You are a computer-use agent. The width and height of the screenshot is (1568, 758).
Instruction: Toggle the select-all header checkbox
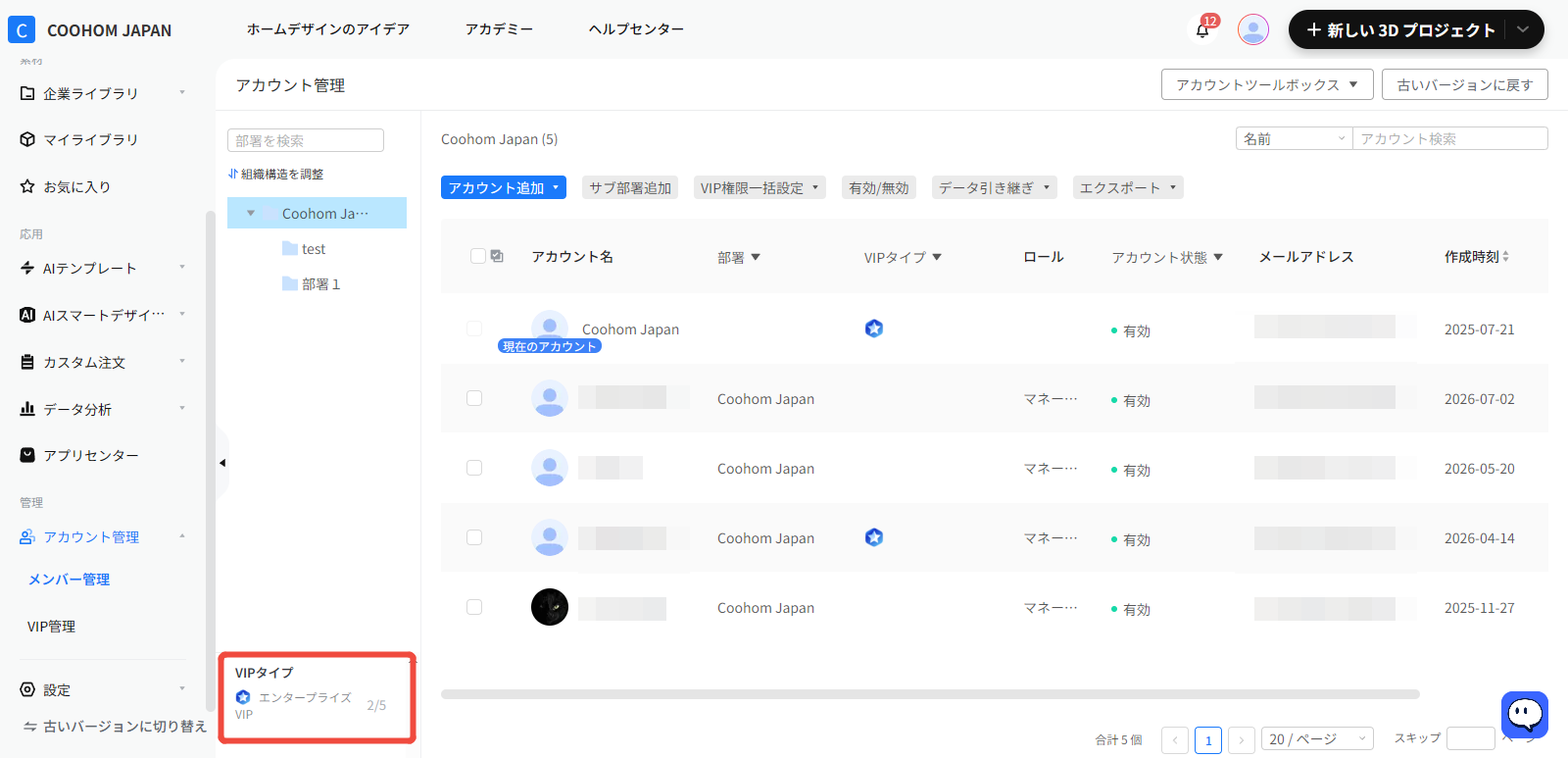[x=478, y=256]
